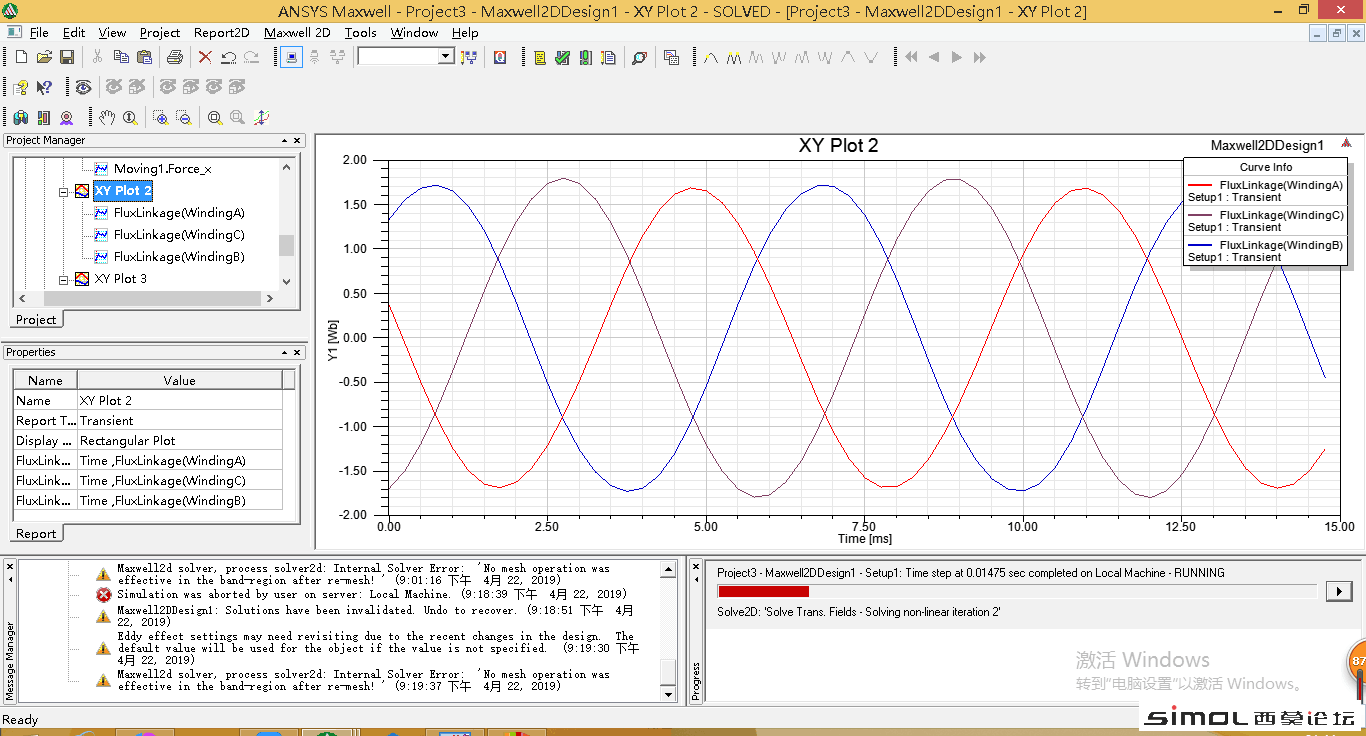Open the Properties panel dropdown arrow
Viewport: 1366px width, 736px height.
[284, 353]
